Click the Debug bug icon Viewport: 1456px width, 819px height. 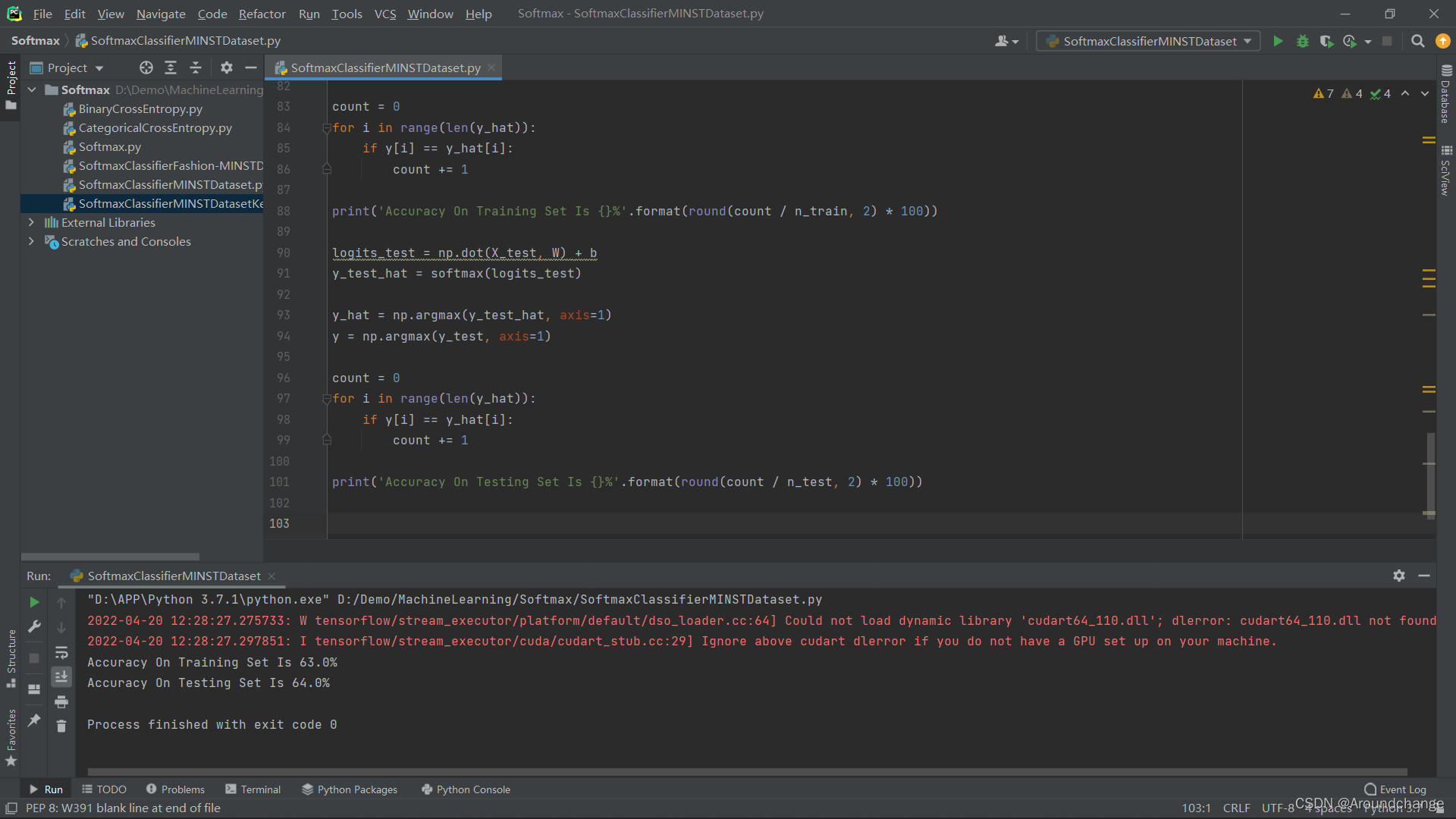[1302, 42]
